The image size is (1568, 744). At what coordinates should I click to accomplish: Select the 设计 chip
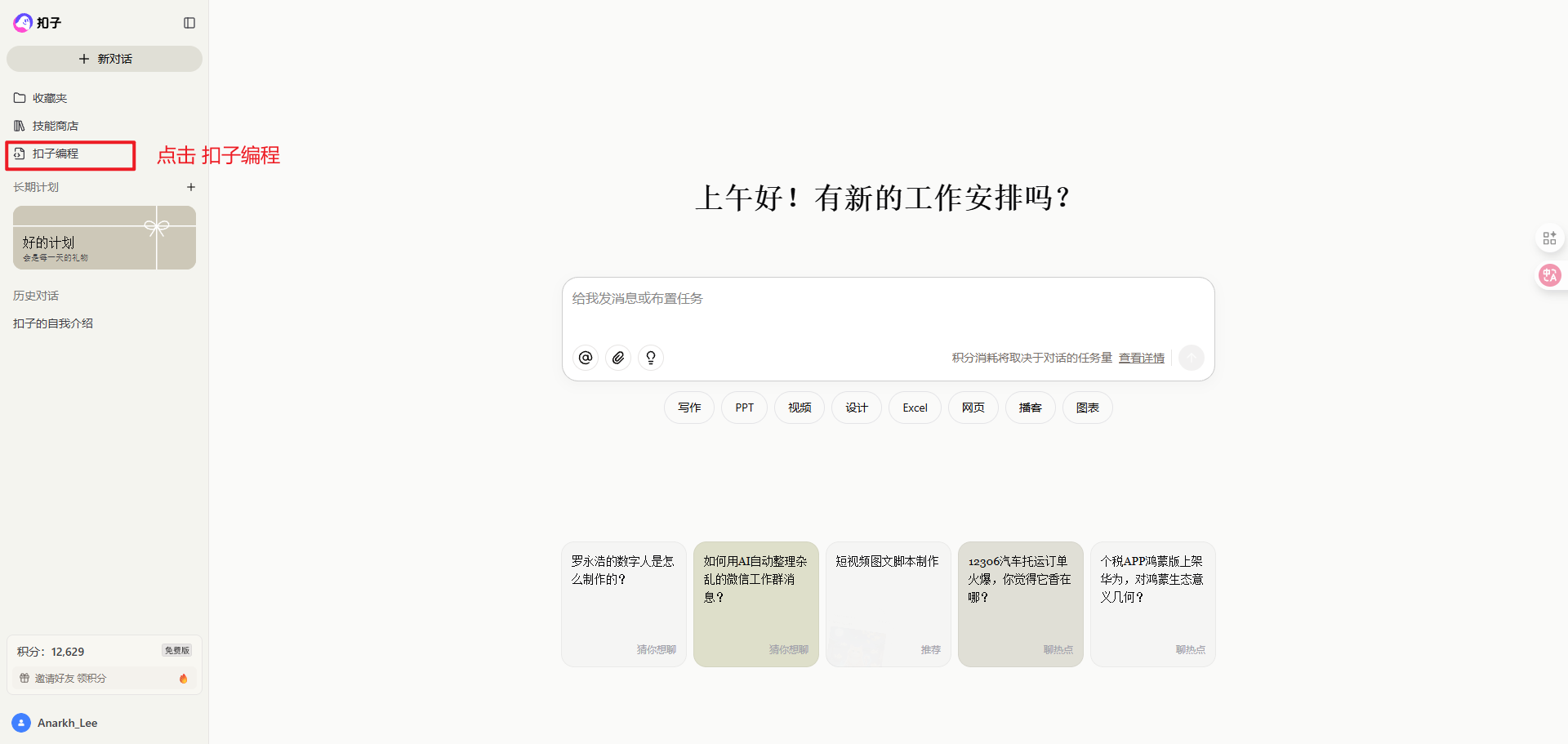coord(857,408)
